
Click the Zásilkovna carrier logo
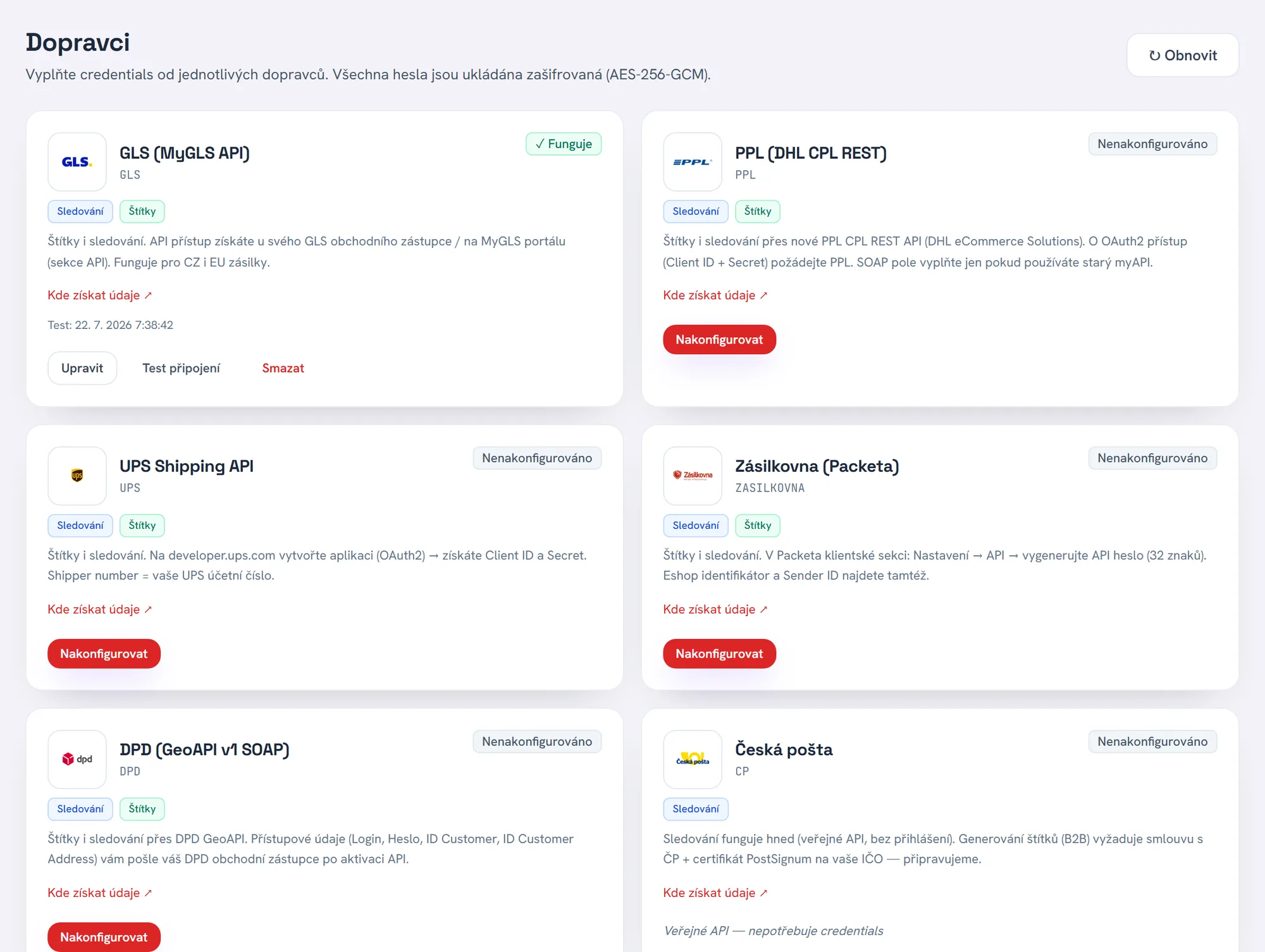693,476
